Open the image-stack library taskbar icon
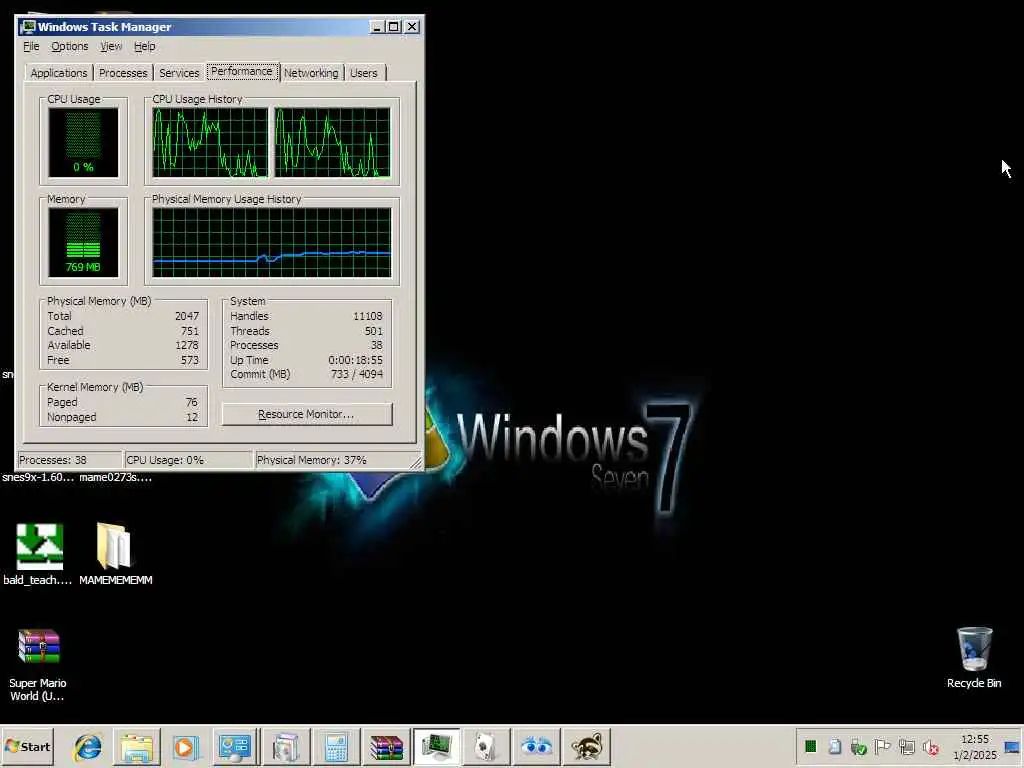The width and height of the screenshot is (1024, 768). [285, 747]
